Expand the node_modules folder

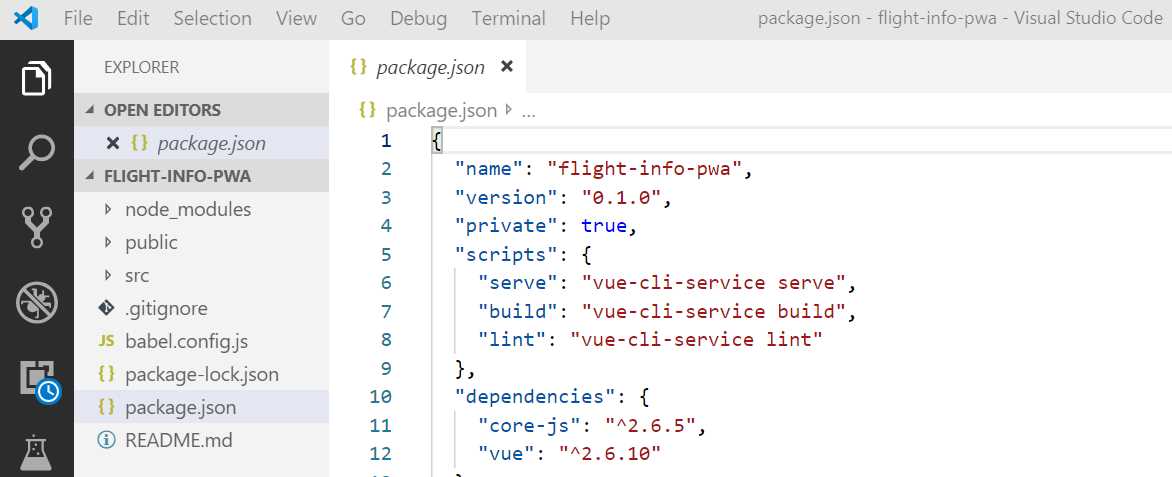(108, 209)
